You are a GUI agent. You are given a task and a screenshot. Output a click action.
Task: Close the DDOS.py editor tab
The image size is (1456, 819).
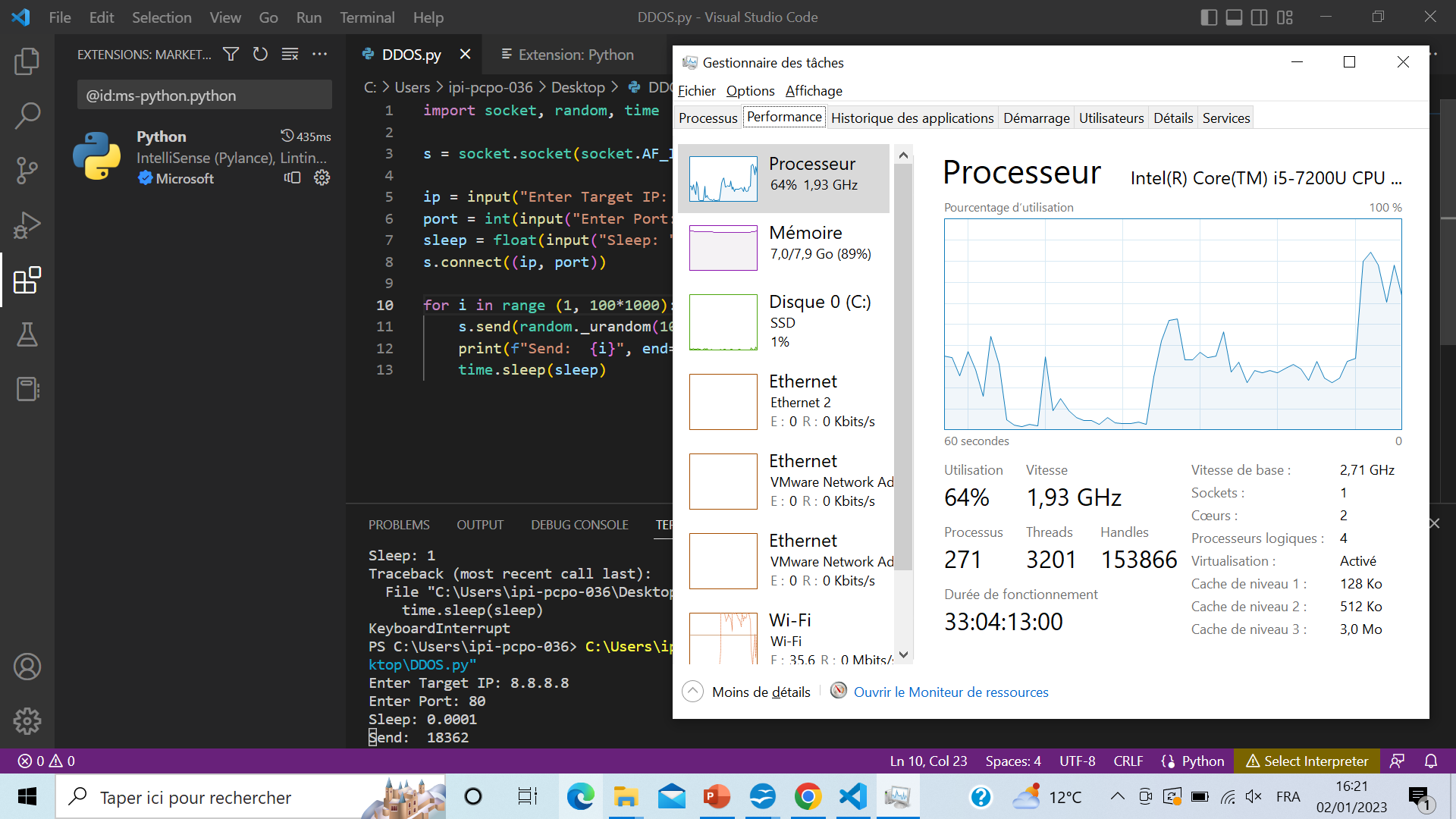pos(465,54)
